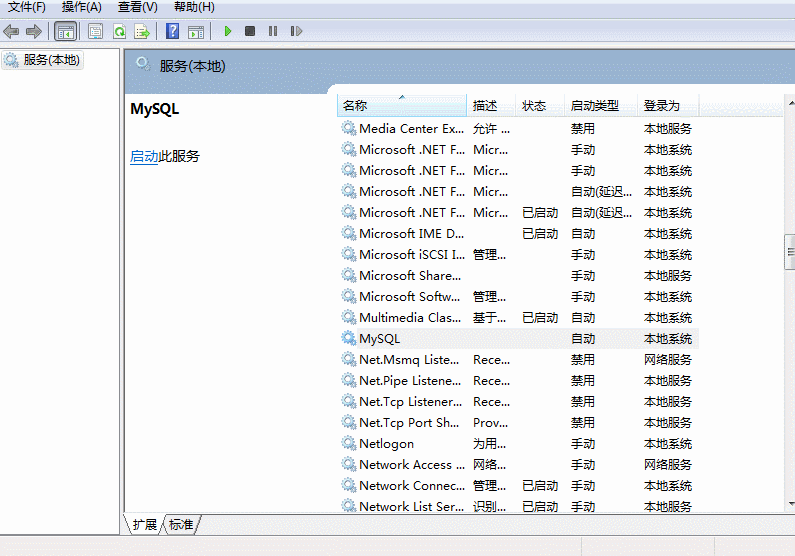795x556 pixels.
Task: Start service with the green play icon
Action: pyautogui.click(x=228, y=31)
